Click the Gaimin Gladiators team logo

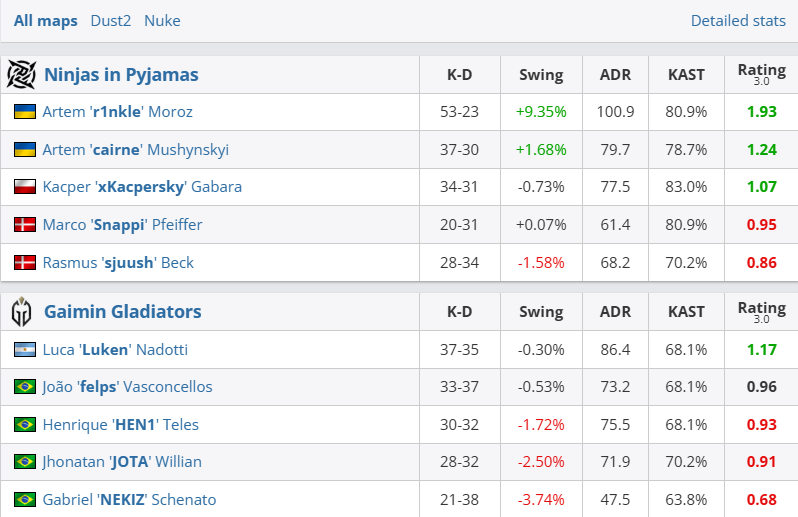(21, 312)
